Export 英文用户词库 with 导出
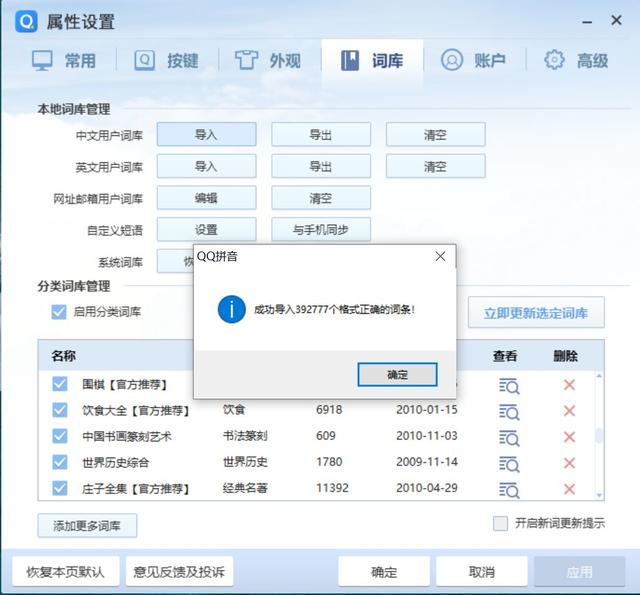 click(321, 166)
